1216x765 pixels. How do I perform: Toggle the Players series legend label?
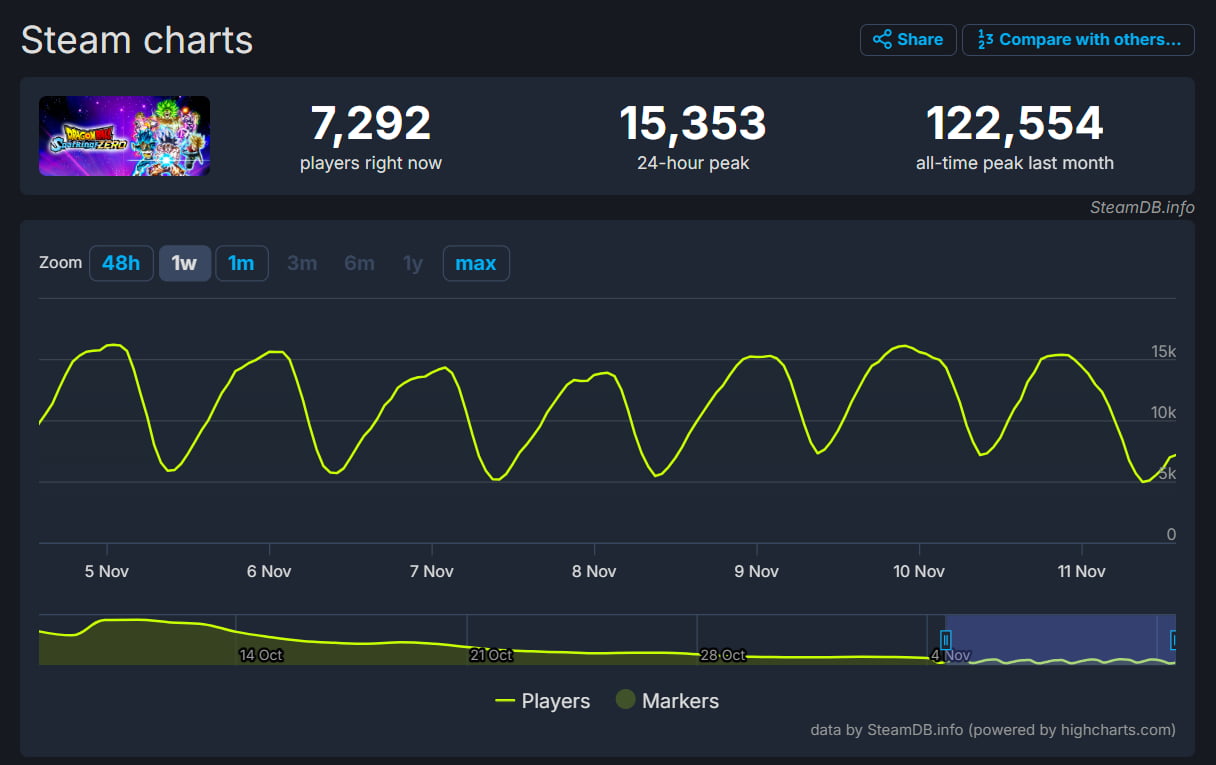click(556, 701)
